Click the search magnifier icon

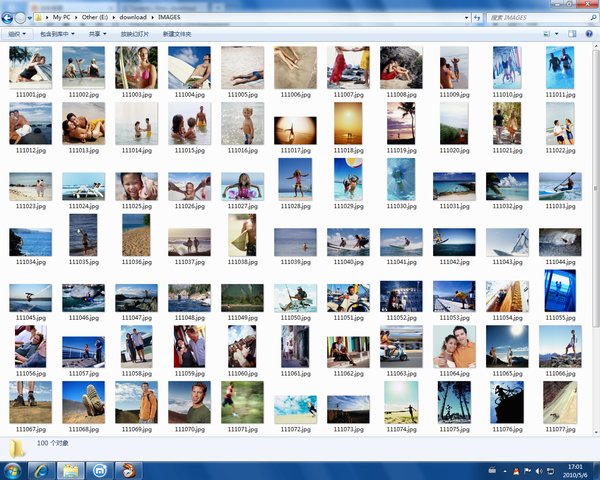[x=593, y=18]
